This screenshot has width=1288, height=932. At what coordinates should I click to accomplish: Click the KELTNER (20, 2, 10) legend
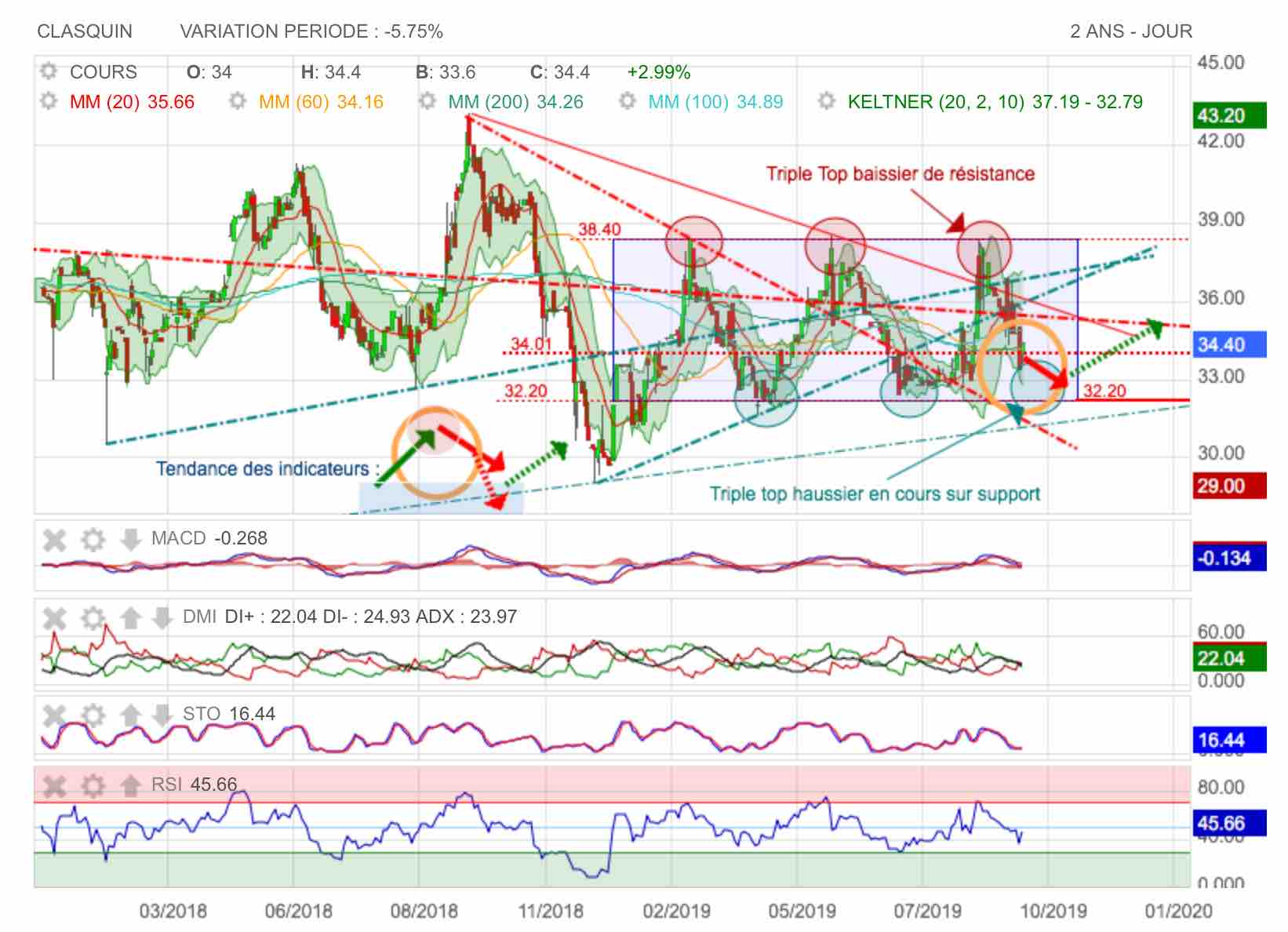[x=995, y=102]
